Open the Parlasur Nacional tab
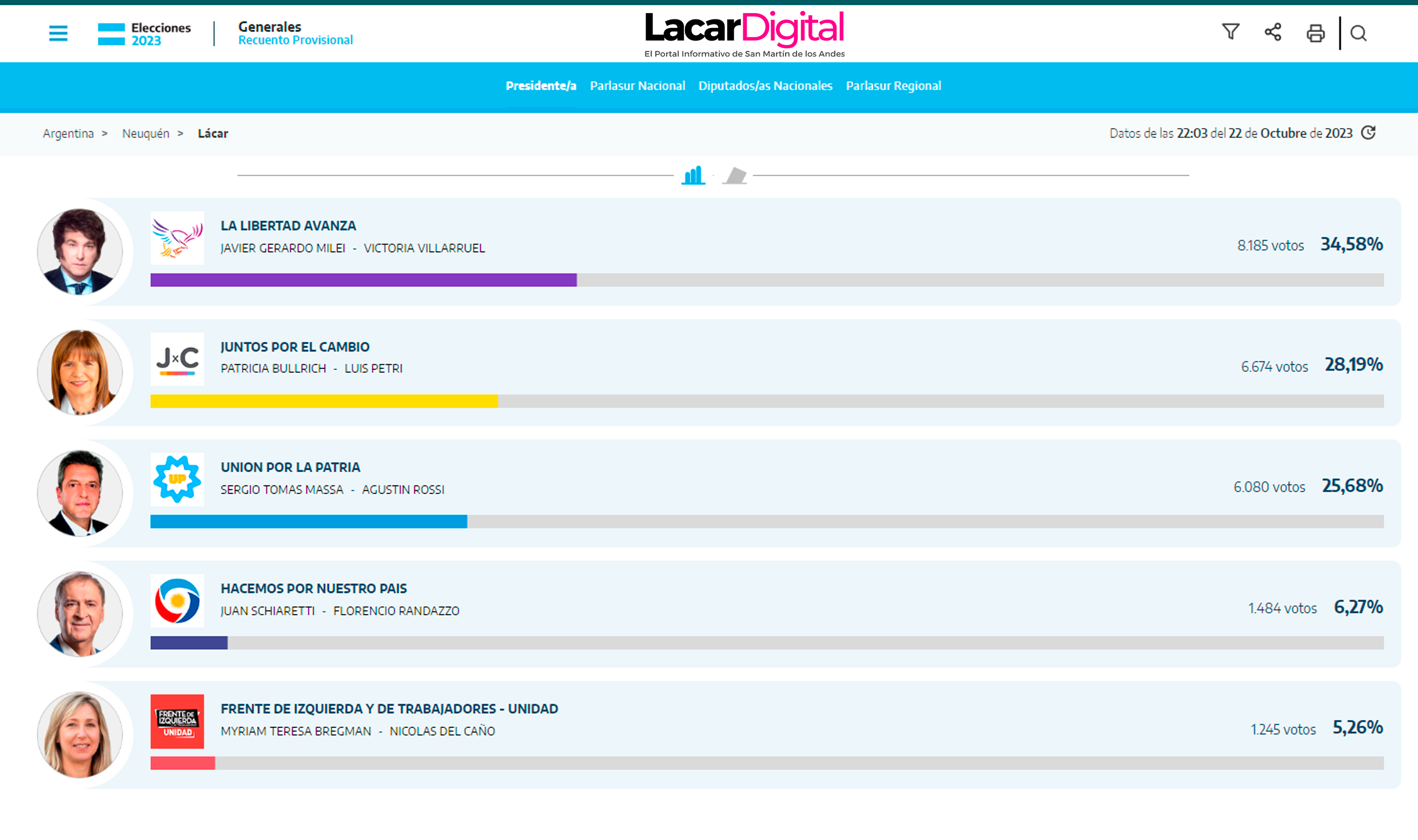 638,86
